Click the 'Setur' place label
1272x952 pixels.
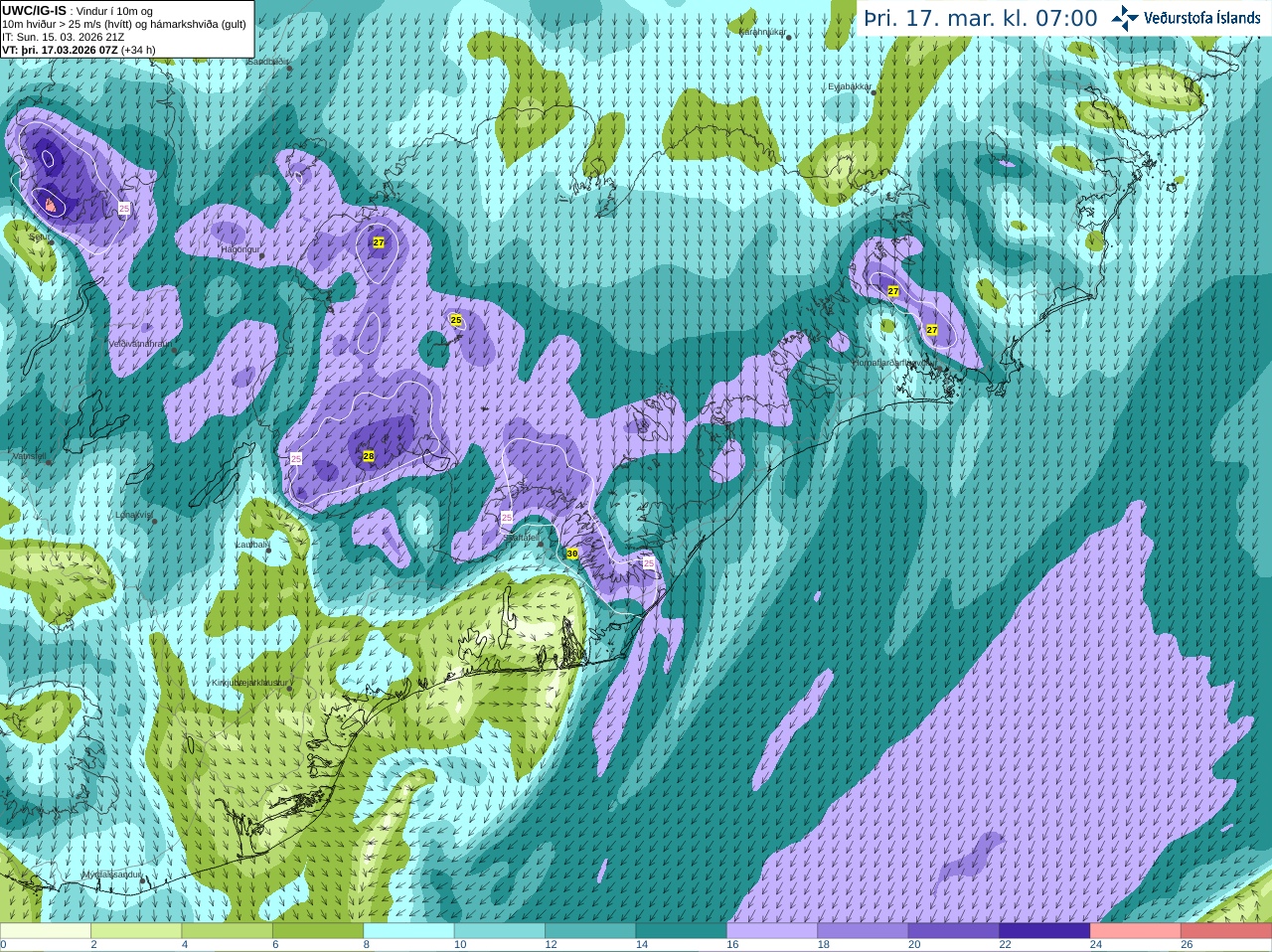click(x=39, y=238)
